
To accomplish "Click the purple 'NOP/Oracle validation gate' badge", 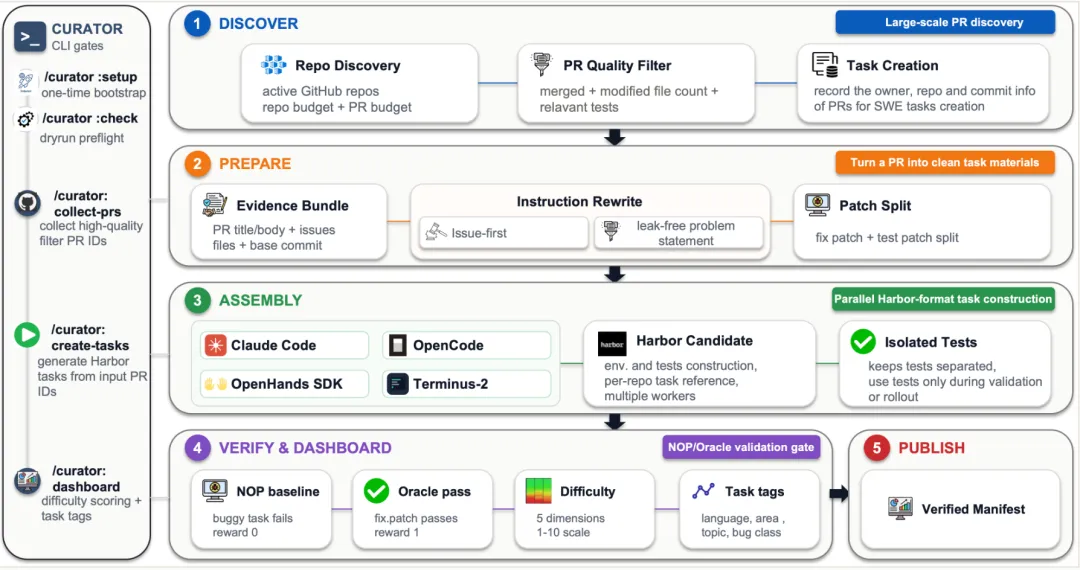I will (x=741, y=447).
